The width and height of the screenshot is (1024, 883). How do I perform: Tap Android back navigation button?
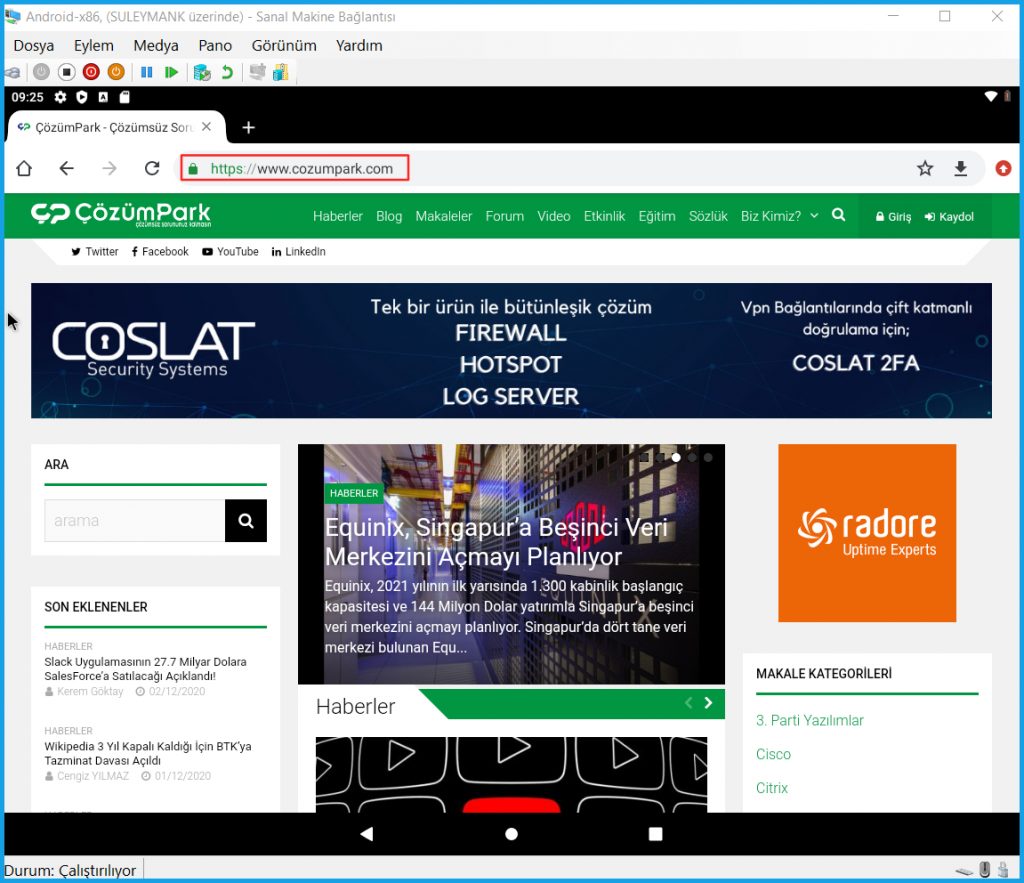[x=366, y=833]
